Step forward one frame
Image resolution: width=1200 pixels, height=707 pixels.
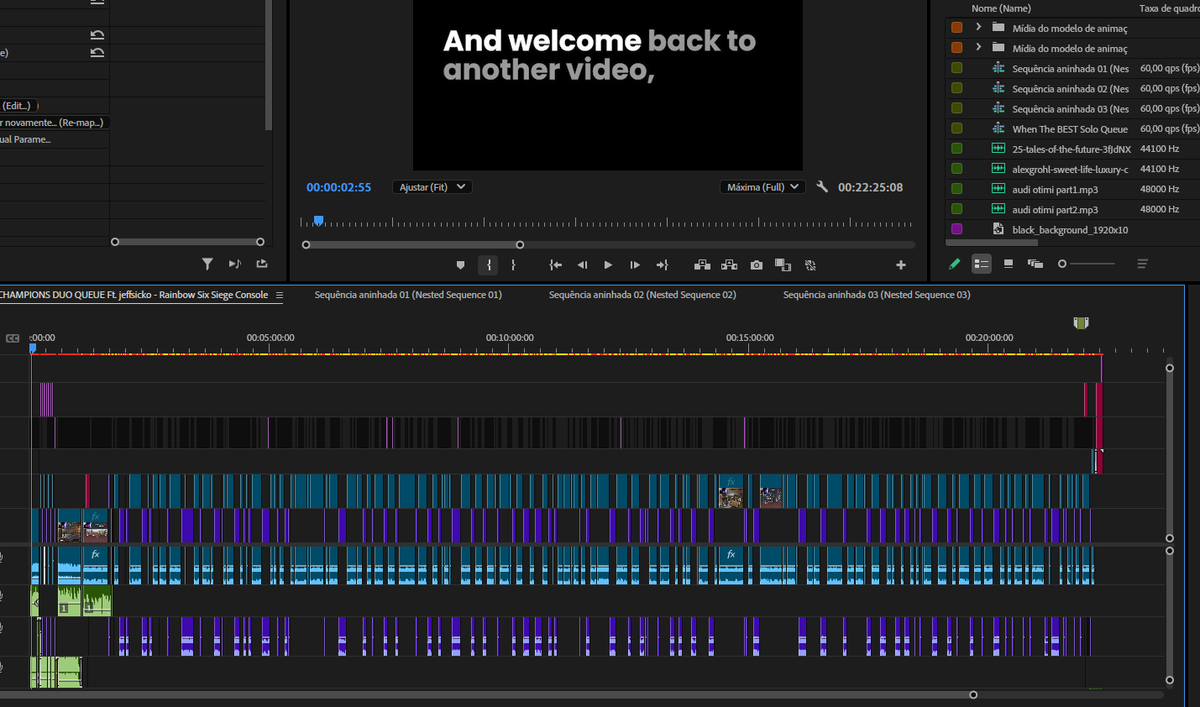point(635,265)
